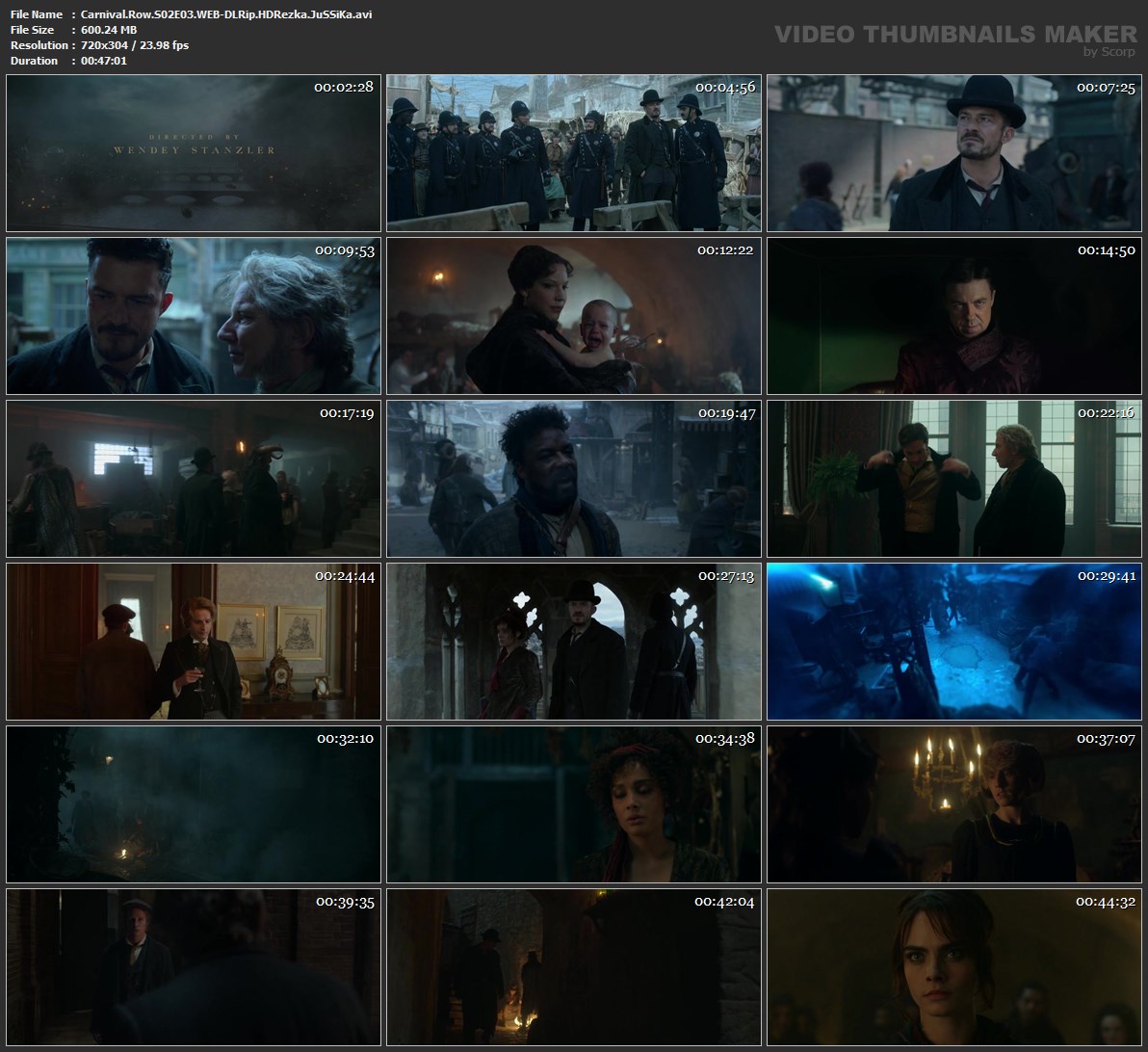Click the 'Duration' label
Image resolution: width=1148 pixels, height=1052 pixels.
tap(35, 61)
